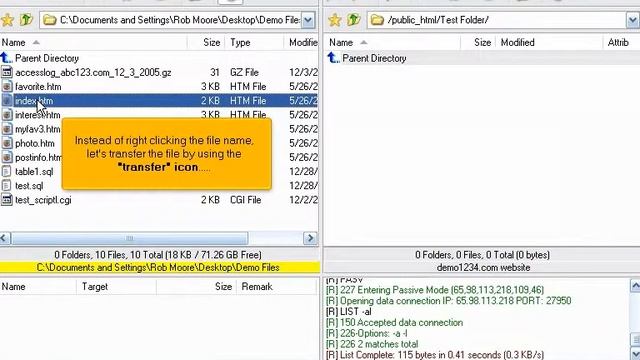Sort remote files by Name column
This screenshot has width=640, height=360.
[x=393, y=42]
